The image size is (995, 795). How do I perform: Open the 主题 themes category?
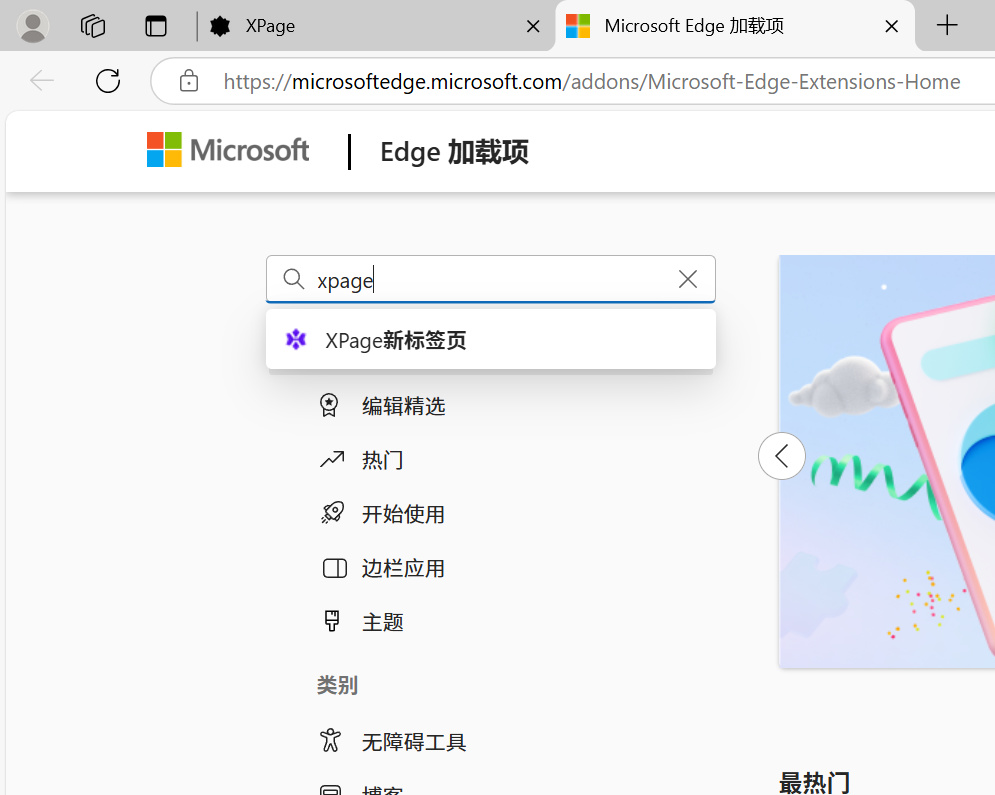coord(382,622)
